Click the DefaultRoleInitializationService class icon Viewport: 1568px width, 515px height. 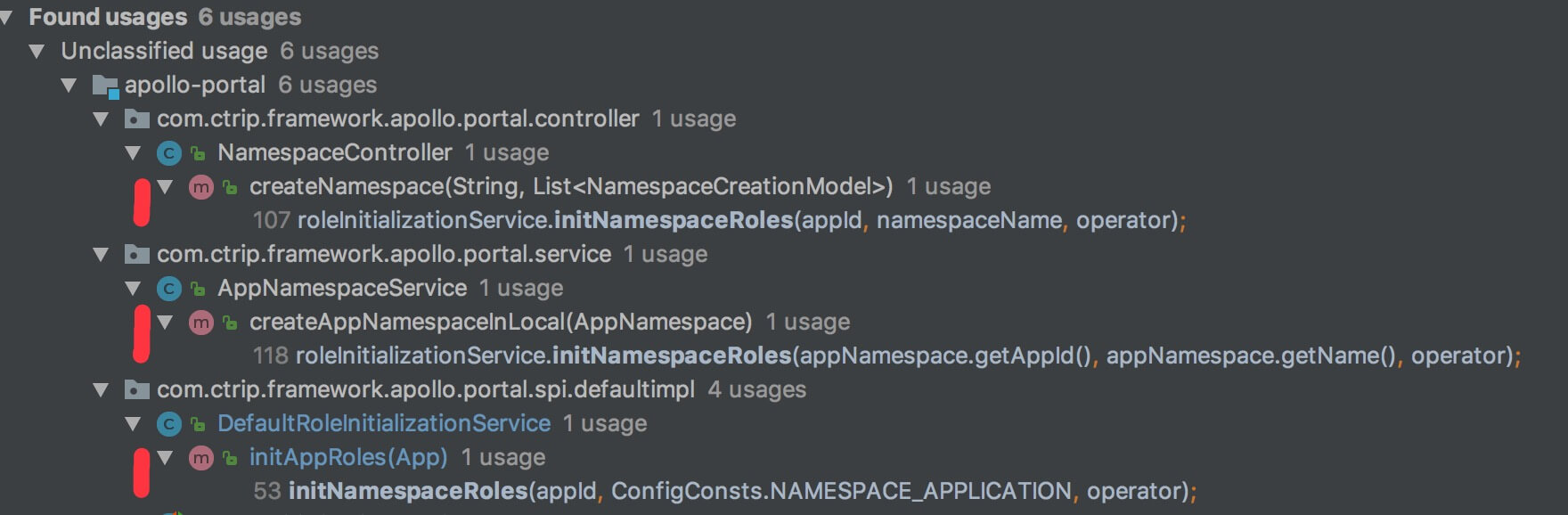click(168, 424)
